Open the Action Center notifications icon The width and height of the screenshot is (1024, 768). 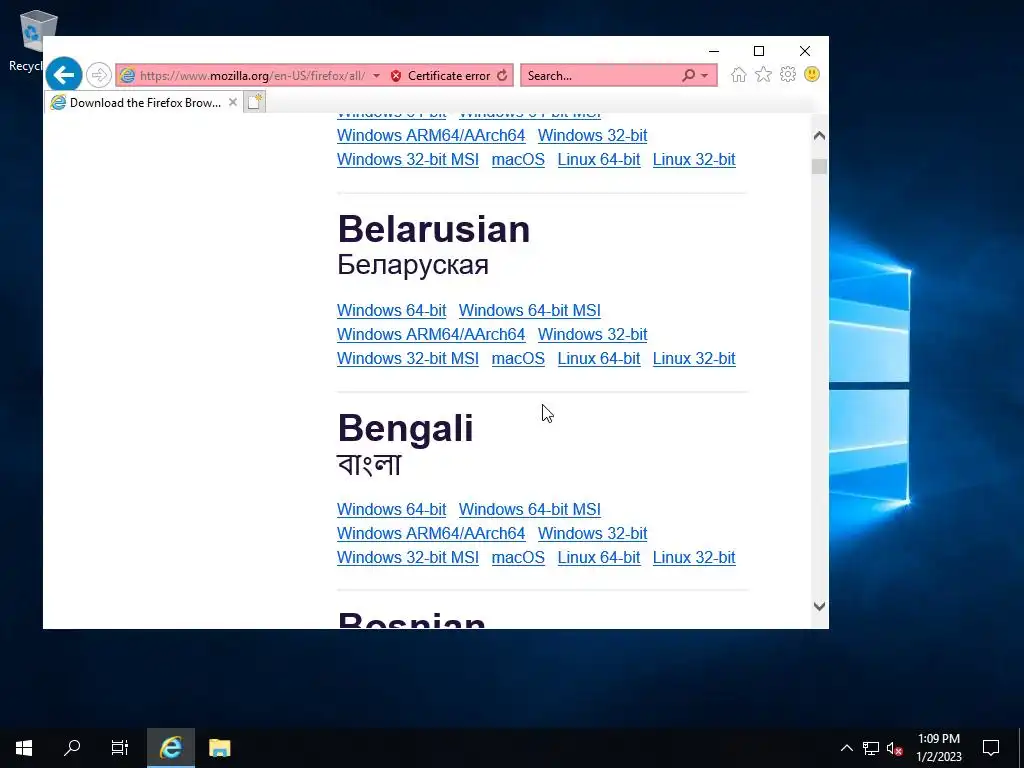[991, 748]
